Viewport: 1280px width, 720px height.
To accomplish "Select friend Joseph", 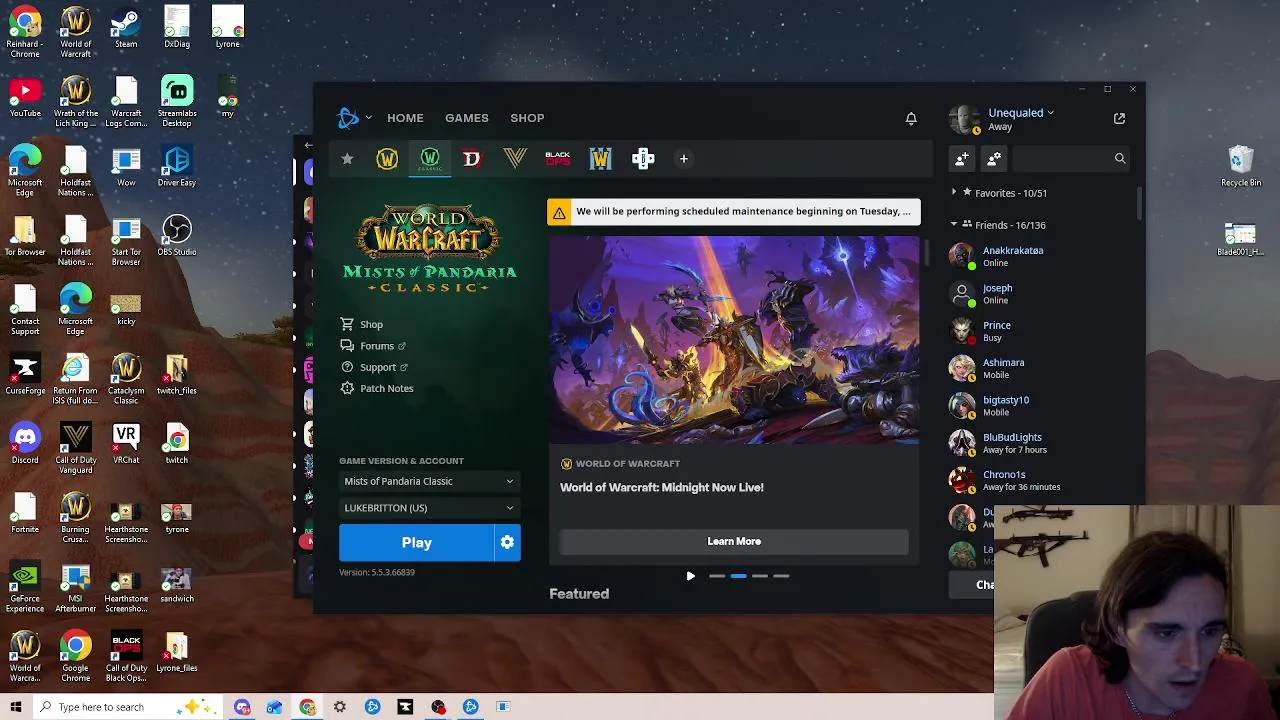I will point(1040,294).
